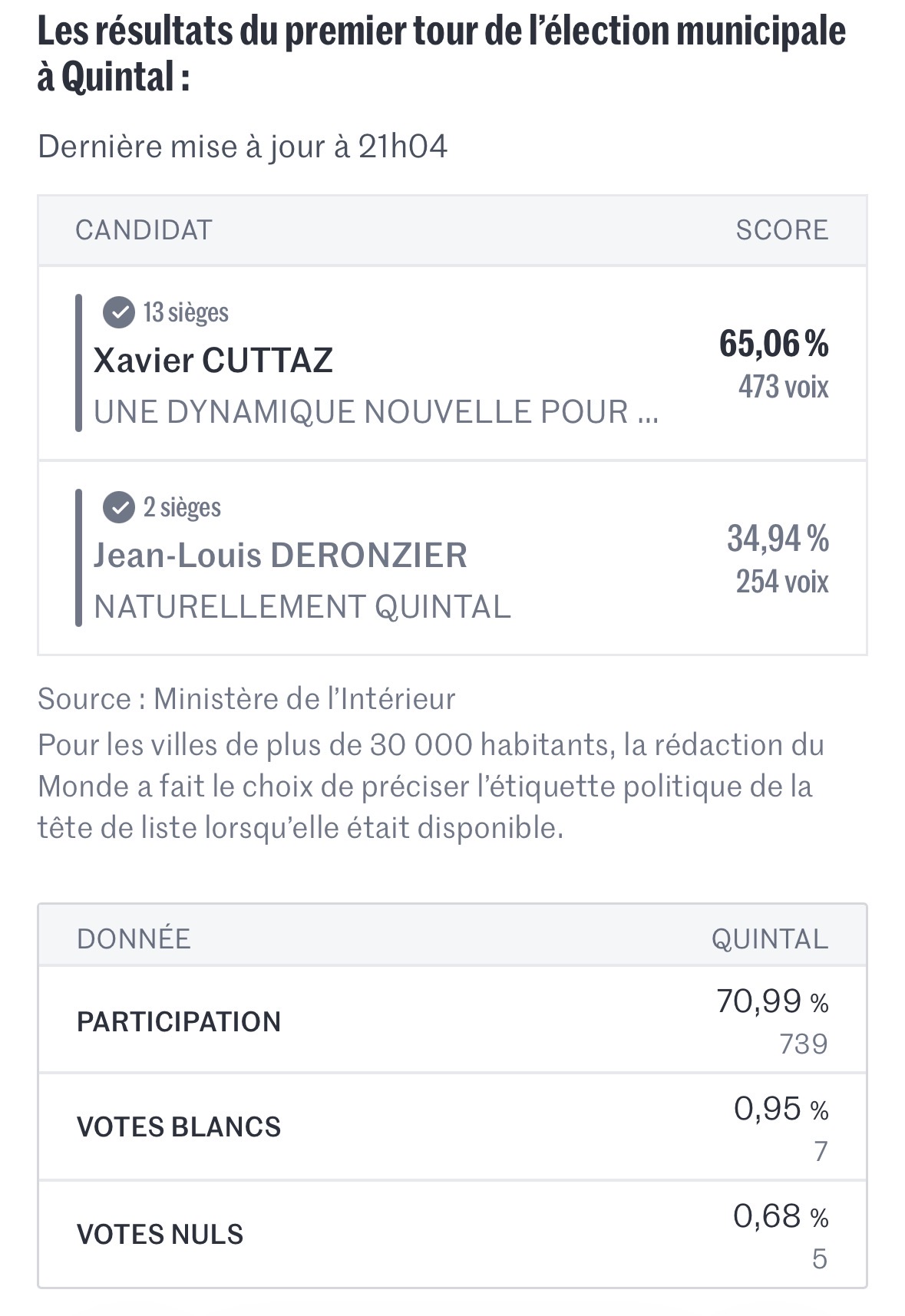Select the PARTICIPATION row label
905x1316 pixels.
179,1022
